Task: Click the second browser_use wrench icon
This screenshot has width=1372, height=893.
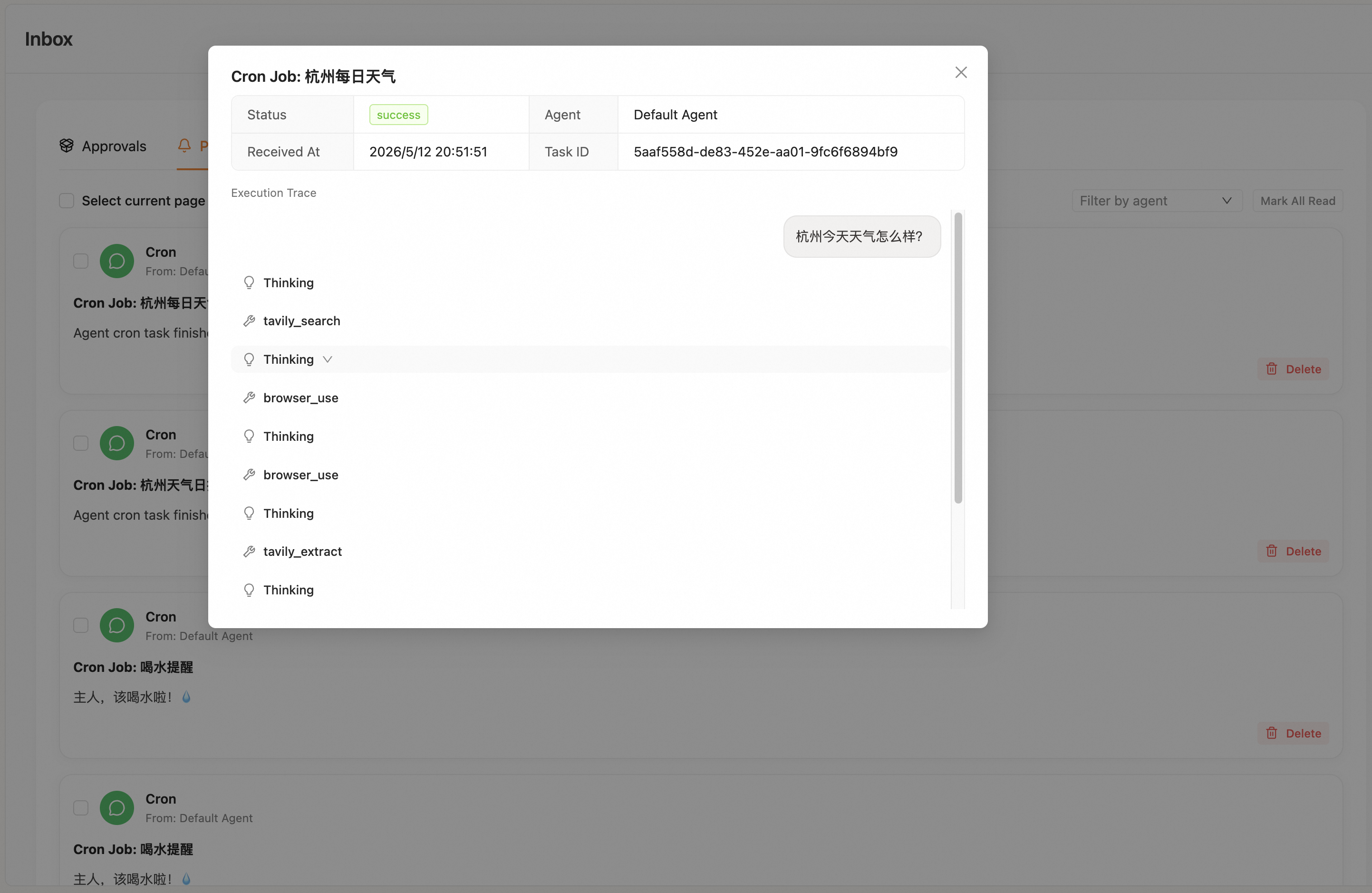Action: [x=249, y=475]
